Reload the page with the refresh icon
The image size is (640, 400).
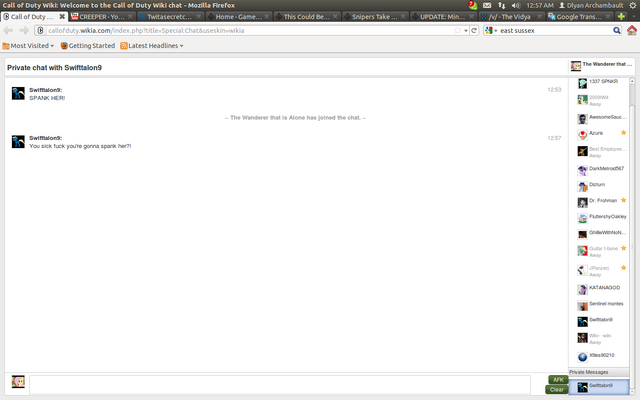(x=474, y=30)
